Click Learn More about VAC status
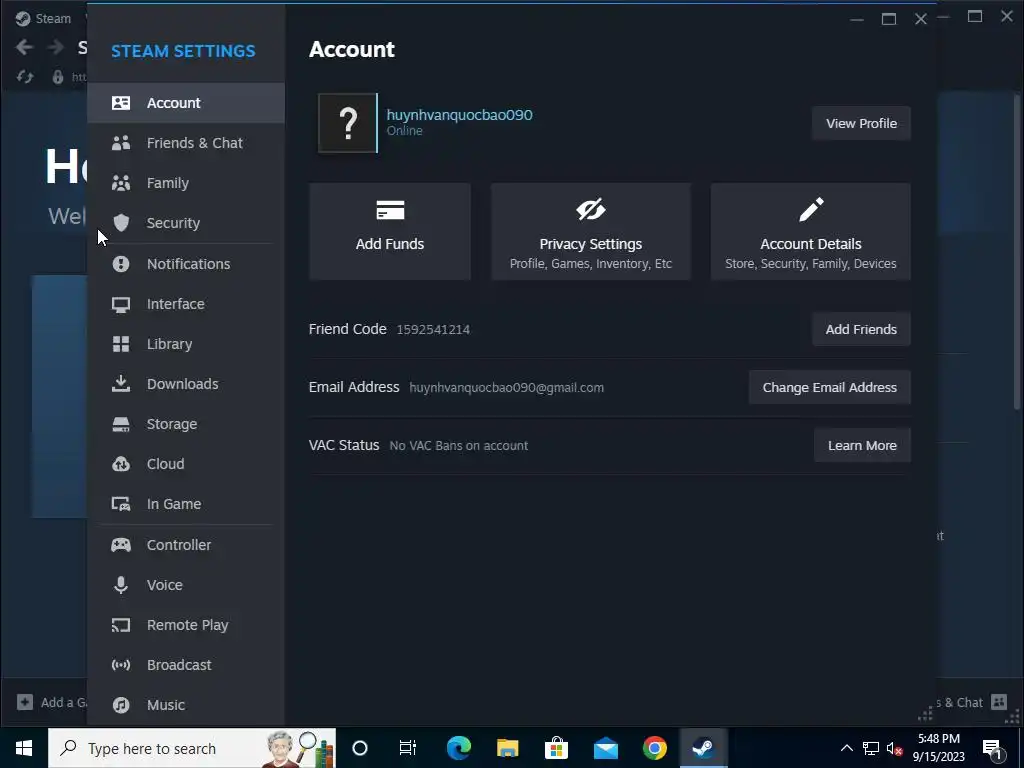Image resolution: width=1024 pixels, height=768 pixels. pyautogui.click(x=862, y=445)
